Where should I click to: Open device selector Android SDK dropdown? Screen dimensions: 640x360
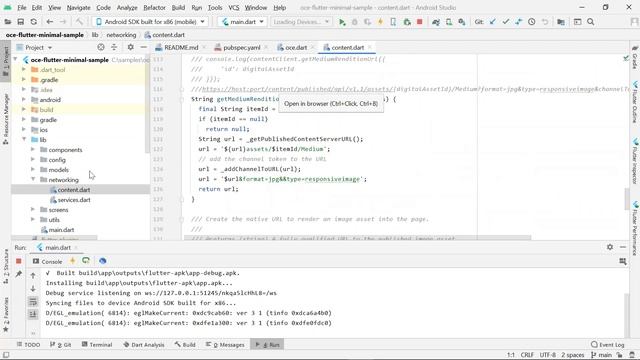pyautogui.click(x=151, y=22)
